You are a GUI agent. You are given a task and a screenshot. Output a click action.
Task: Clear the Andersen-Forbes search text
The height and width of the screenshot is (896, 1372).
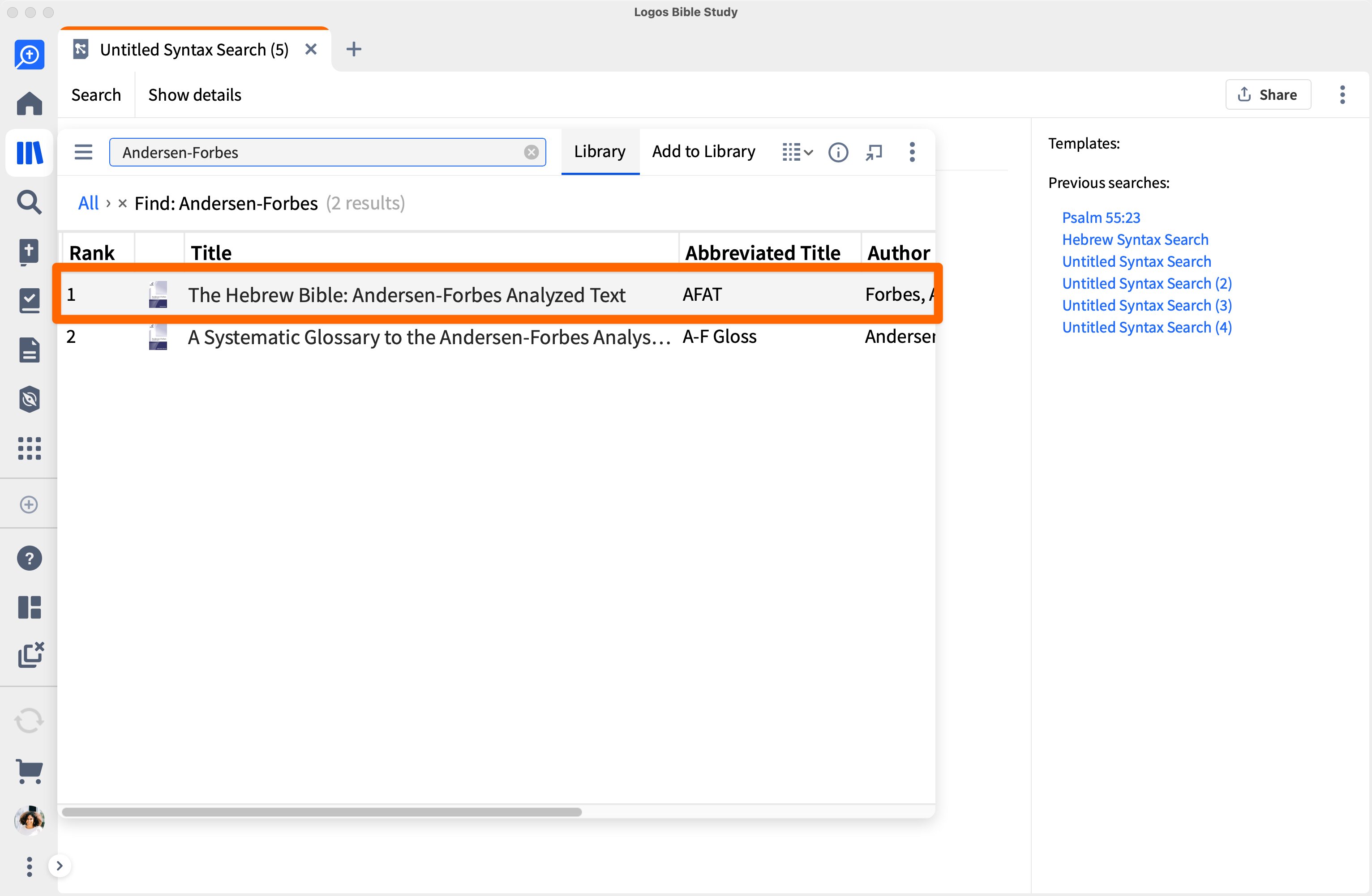coord(532,152)
